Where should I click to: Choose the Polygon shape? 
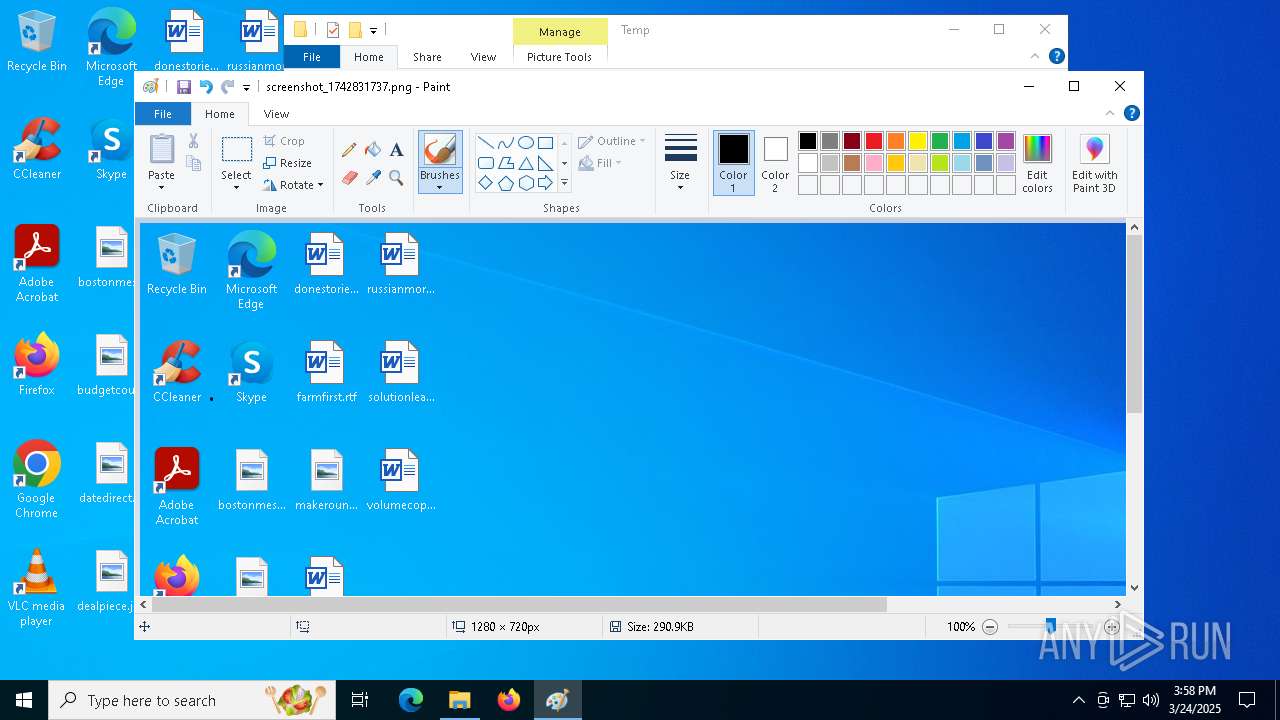[x=505, y=163]
